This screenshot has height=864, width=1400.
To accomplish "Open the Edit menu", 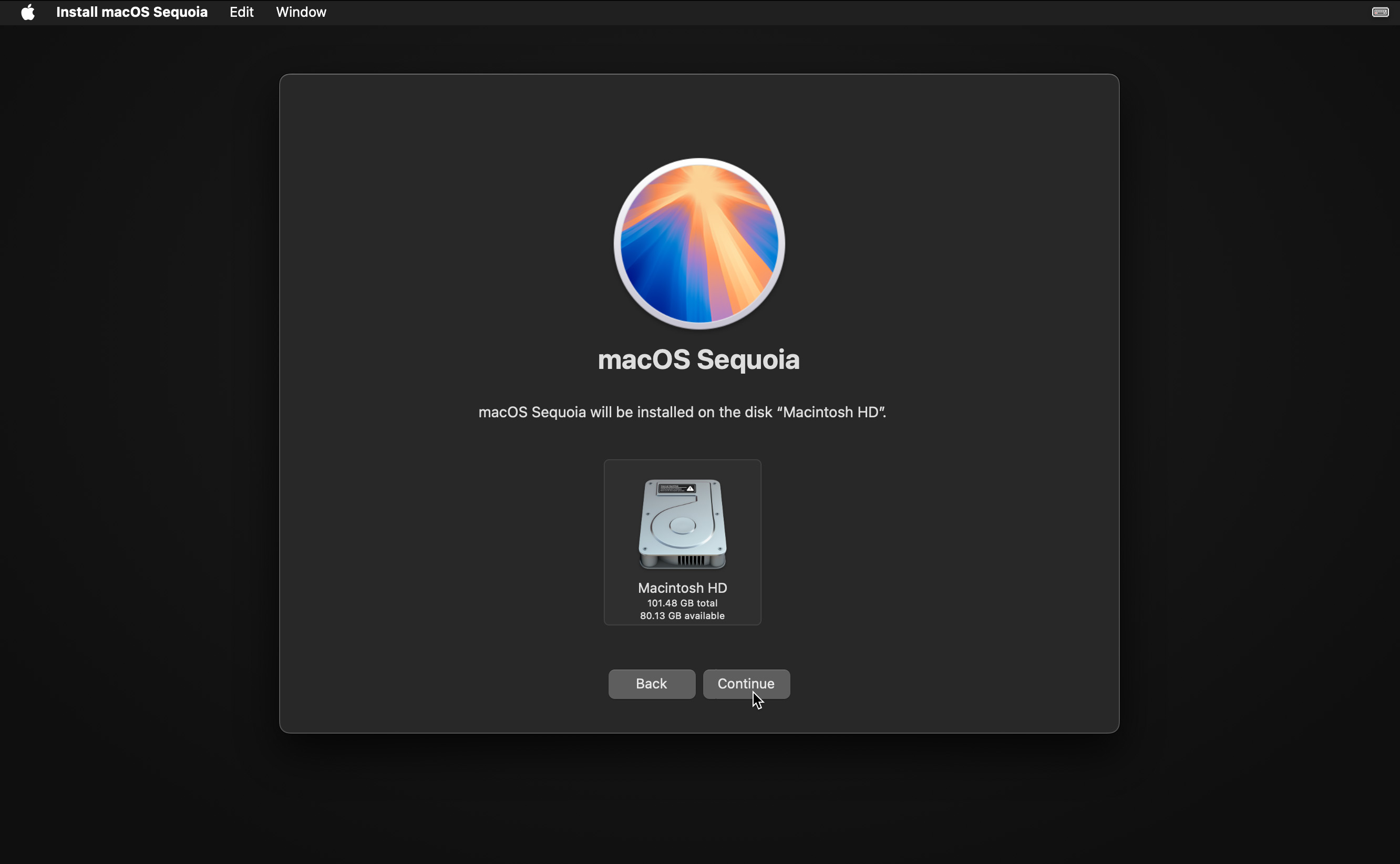I will pyautogui.click(x=241, y=12).
